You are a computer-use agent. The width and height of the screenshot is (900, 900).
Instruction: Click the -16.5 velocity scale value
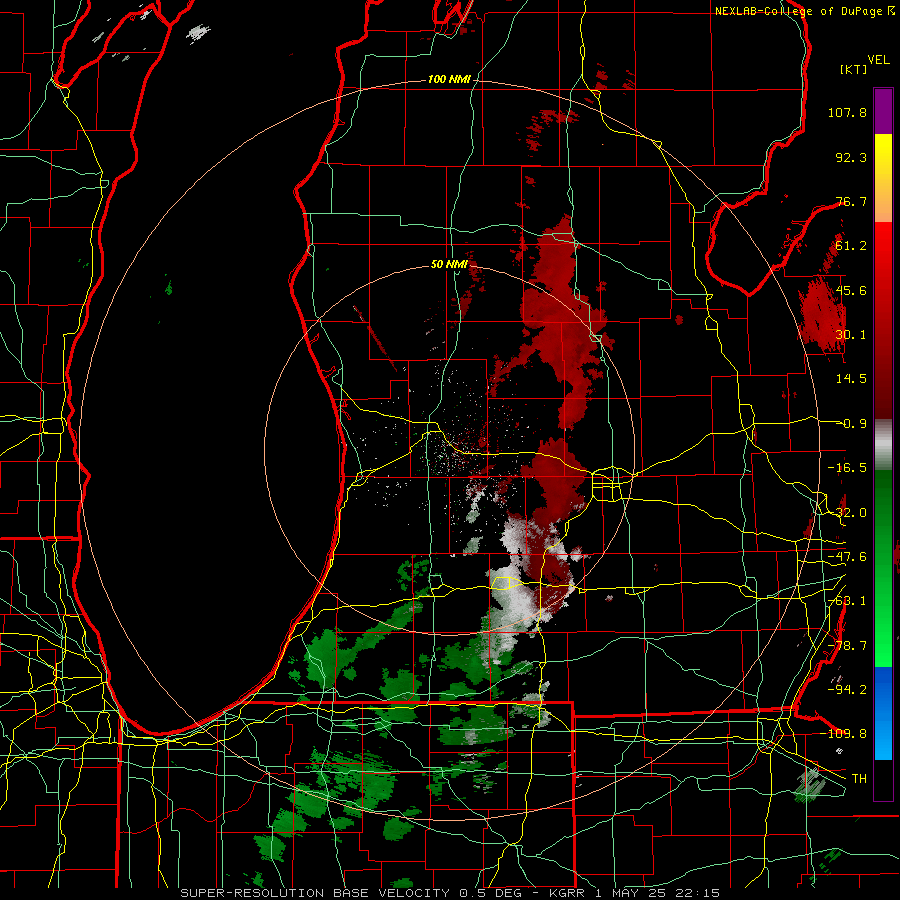(x=847, y=468)
